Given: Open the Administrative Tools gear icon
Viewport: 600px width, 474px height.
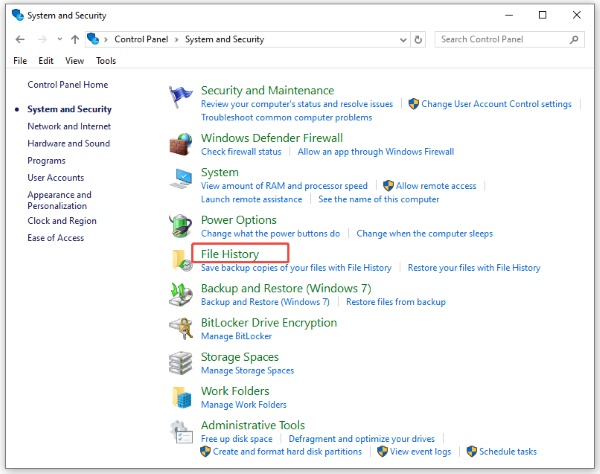Looking at the screenshot, I should 181,432.
